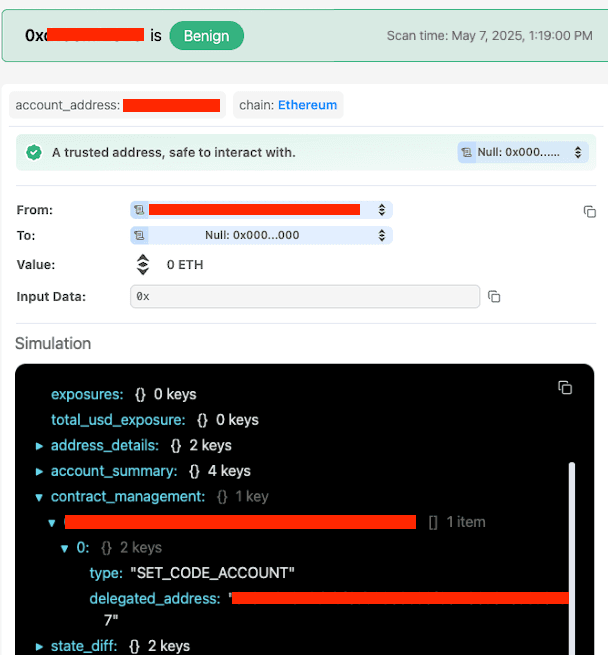Copy the Simulation JSON output
The width and height of the screenshot is (608, 655).
[565, 388]
